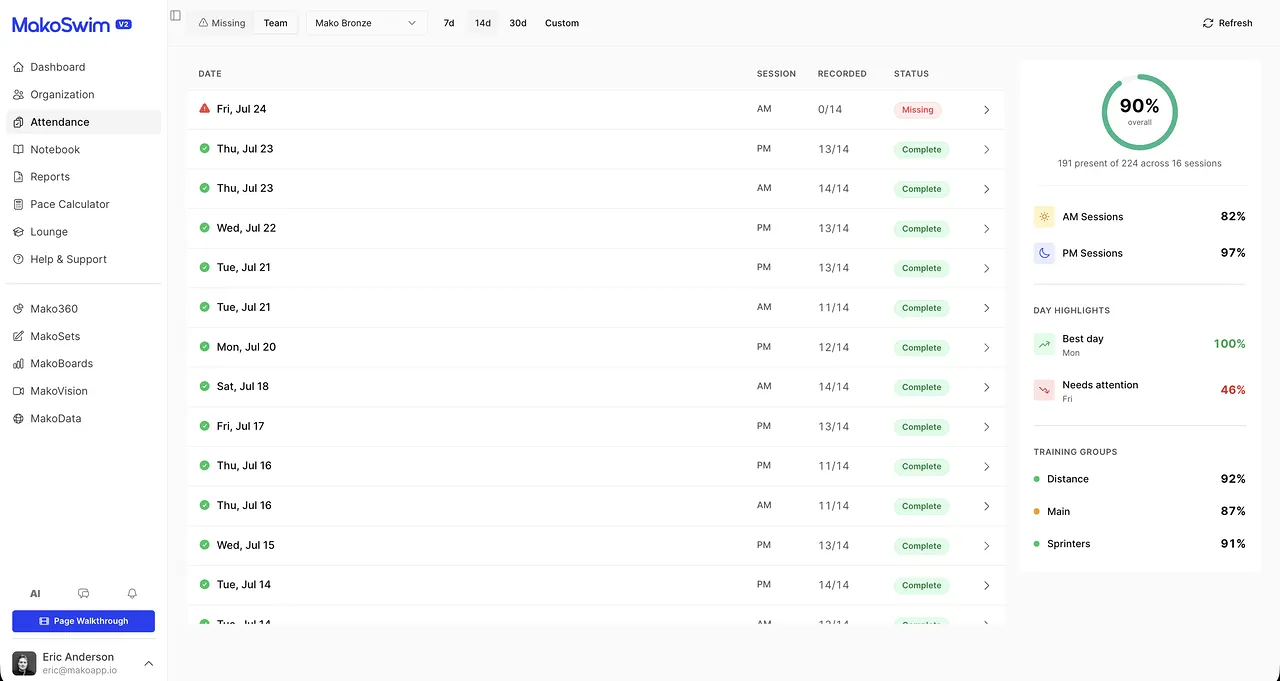
Task: Click the Complete badge for Thu, Jul 16 PM
Action: coord(921,466)
